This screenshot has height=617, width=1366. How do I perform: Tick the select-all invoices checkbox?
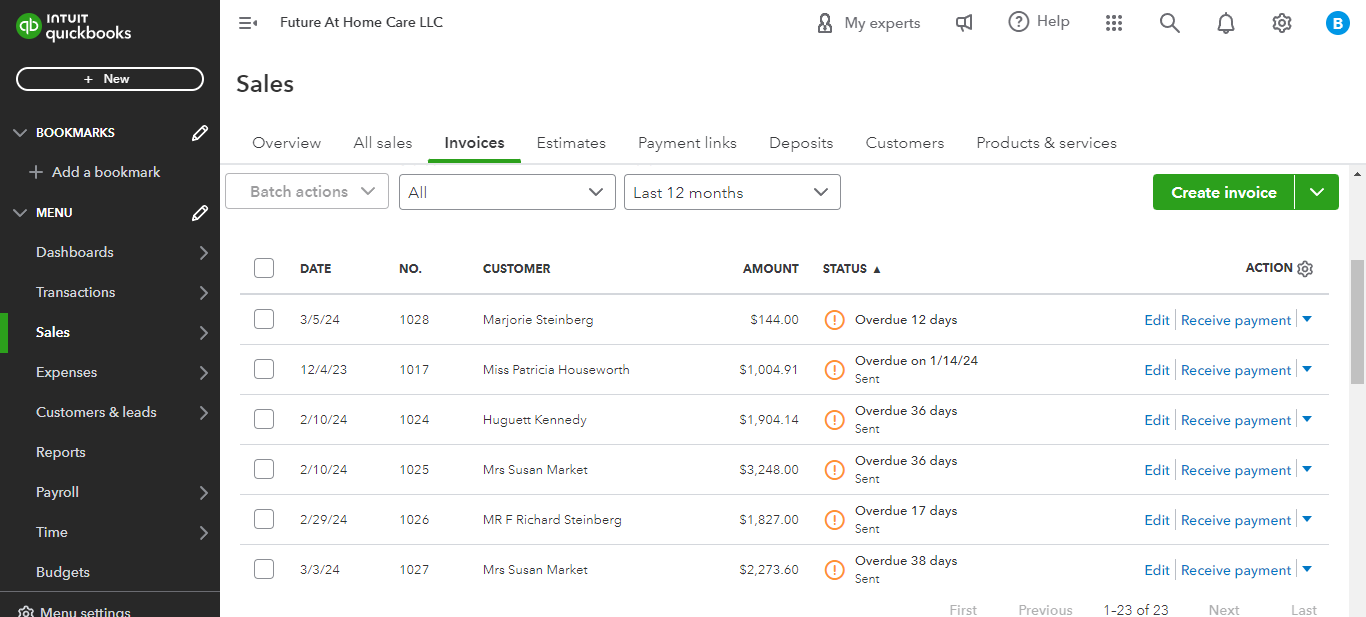coord(264,268)
